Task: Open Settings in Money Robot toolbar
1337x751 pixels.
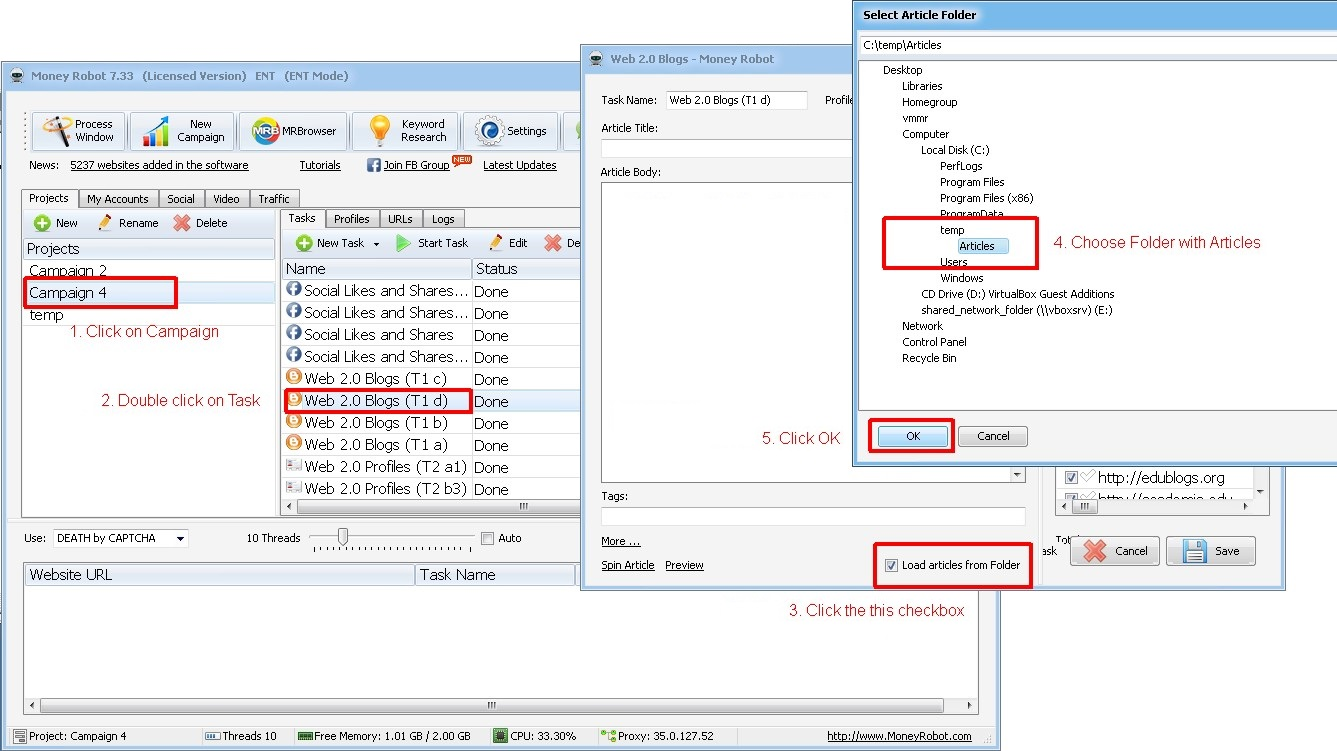Action: pyautogui.click(x=511, y=131)
